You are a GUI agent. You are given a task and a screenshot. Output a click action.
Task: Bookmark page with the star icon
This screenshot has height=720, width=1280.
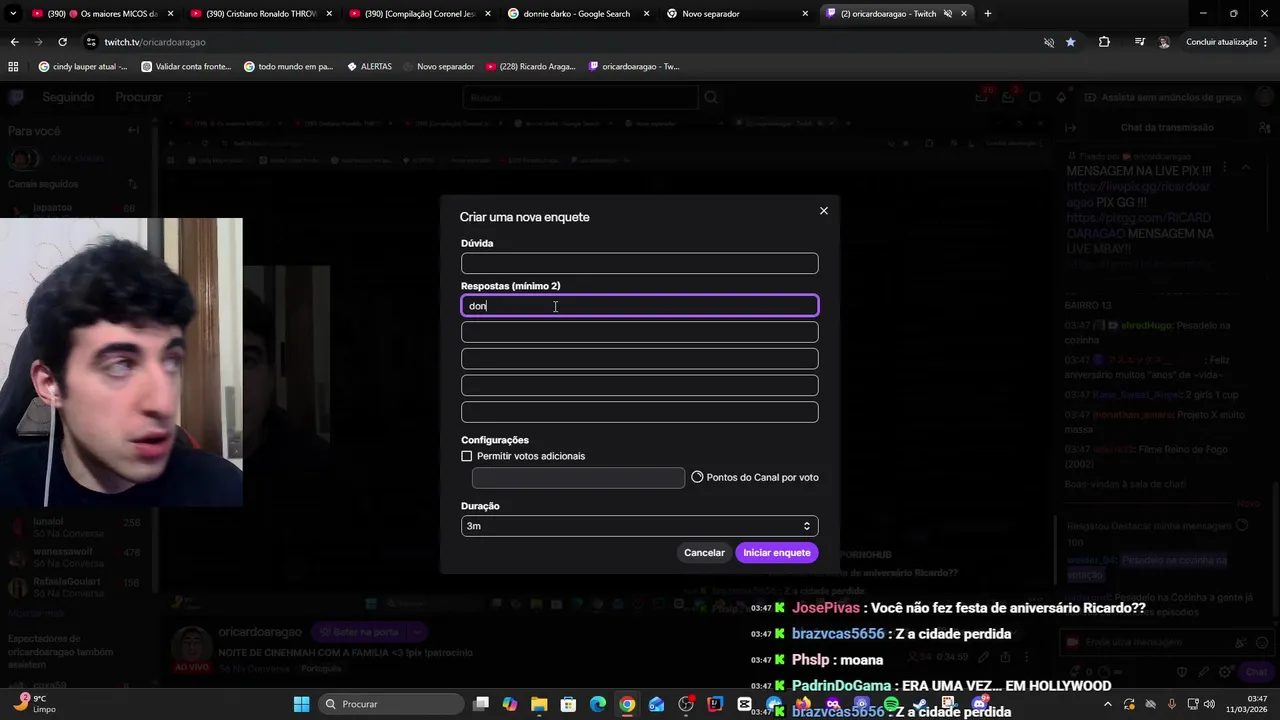pos(1070,42)
